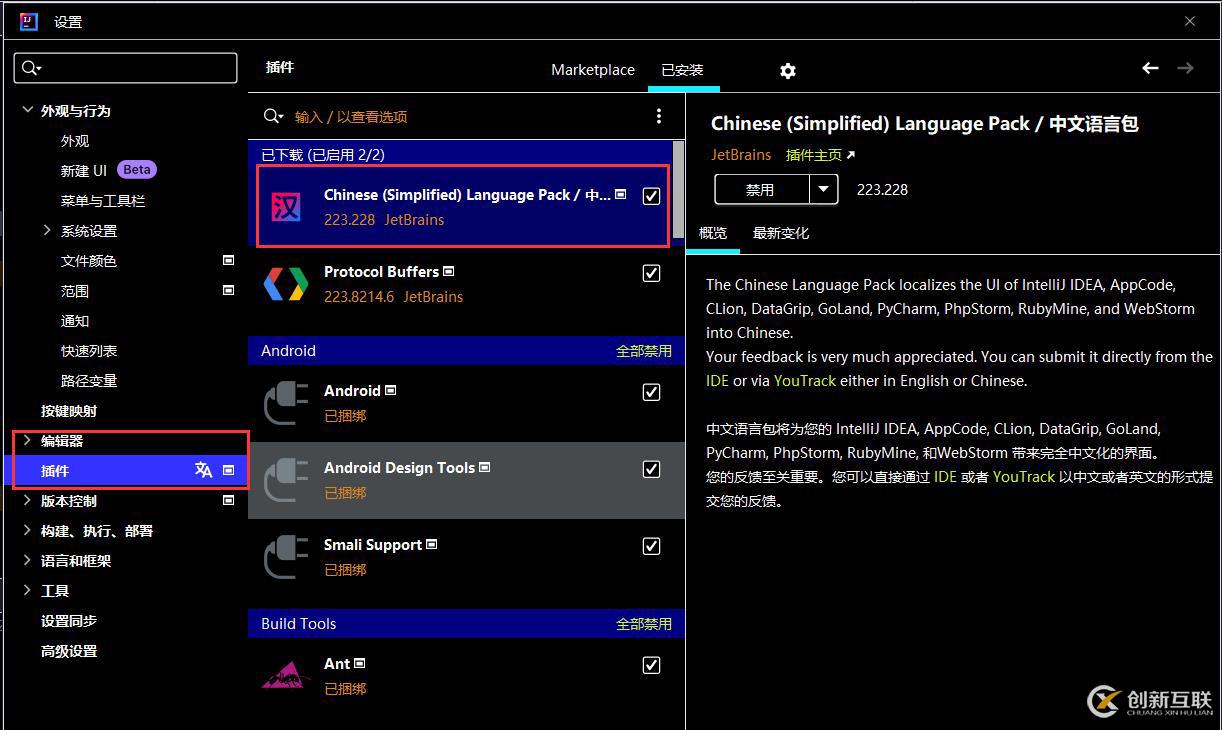Click the project-level marker beside 版本控制

[228, 500]
